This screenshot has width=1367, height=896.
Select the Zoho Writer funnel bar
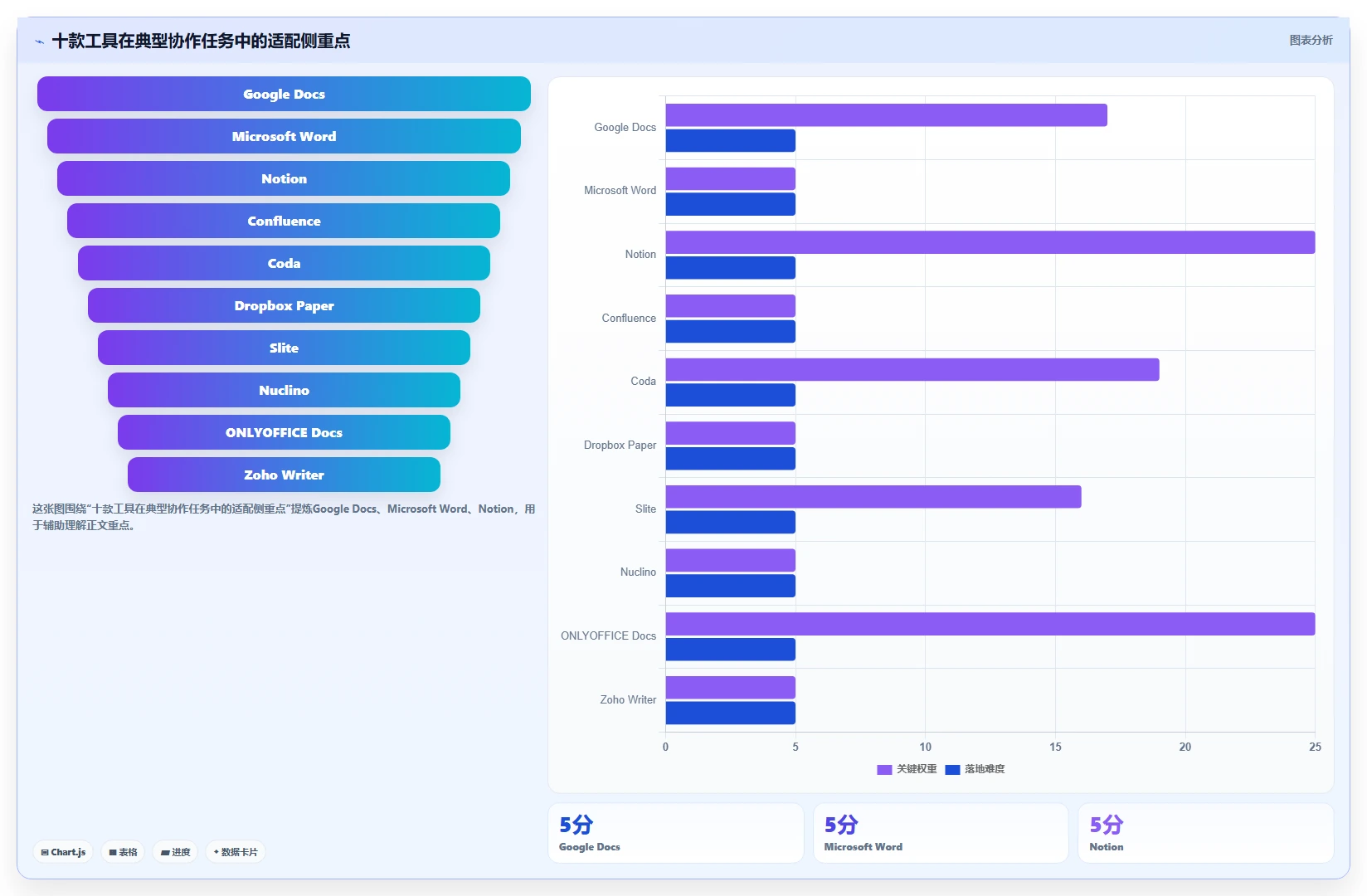[284, 475]
